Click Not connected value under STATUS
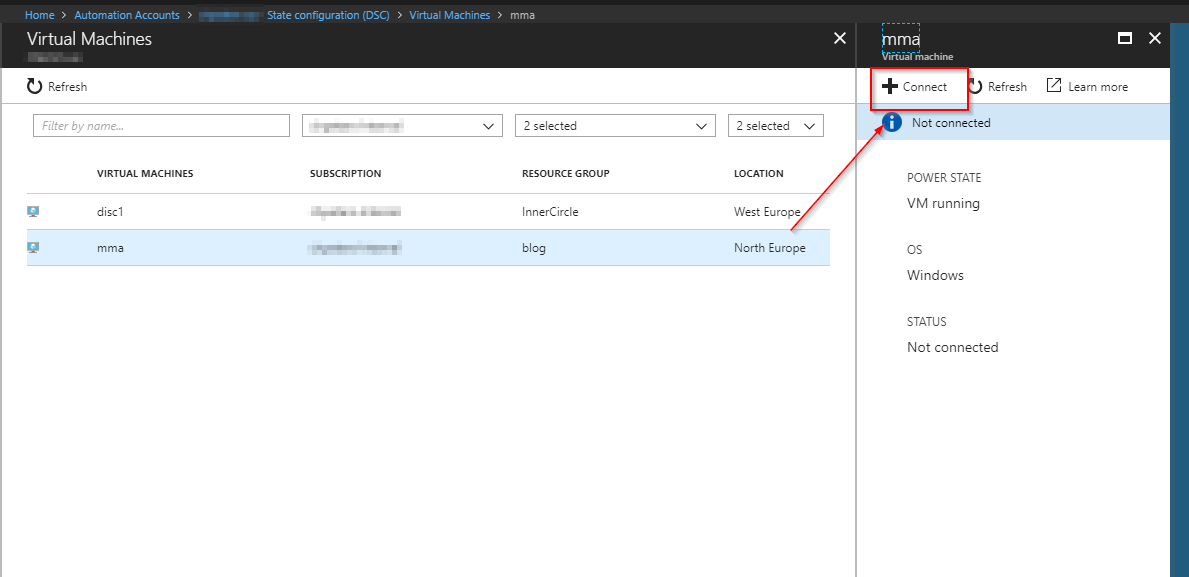 952,347
